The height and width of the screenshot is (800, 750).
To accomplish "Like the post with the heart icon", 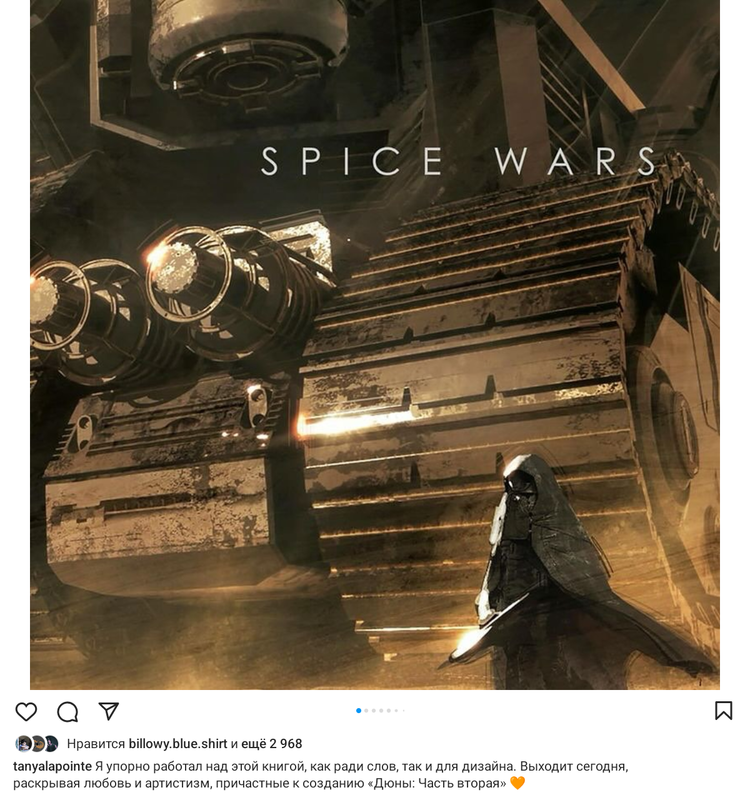I will pyautogui.click(x=26, y=712).
